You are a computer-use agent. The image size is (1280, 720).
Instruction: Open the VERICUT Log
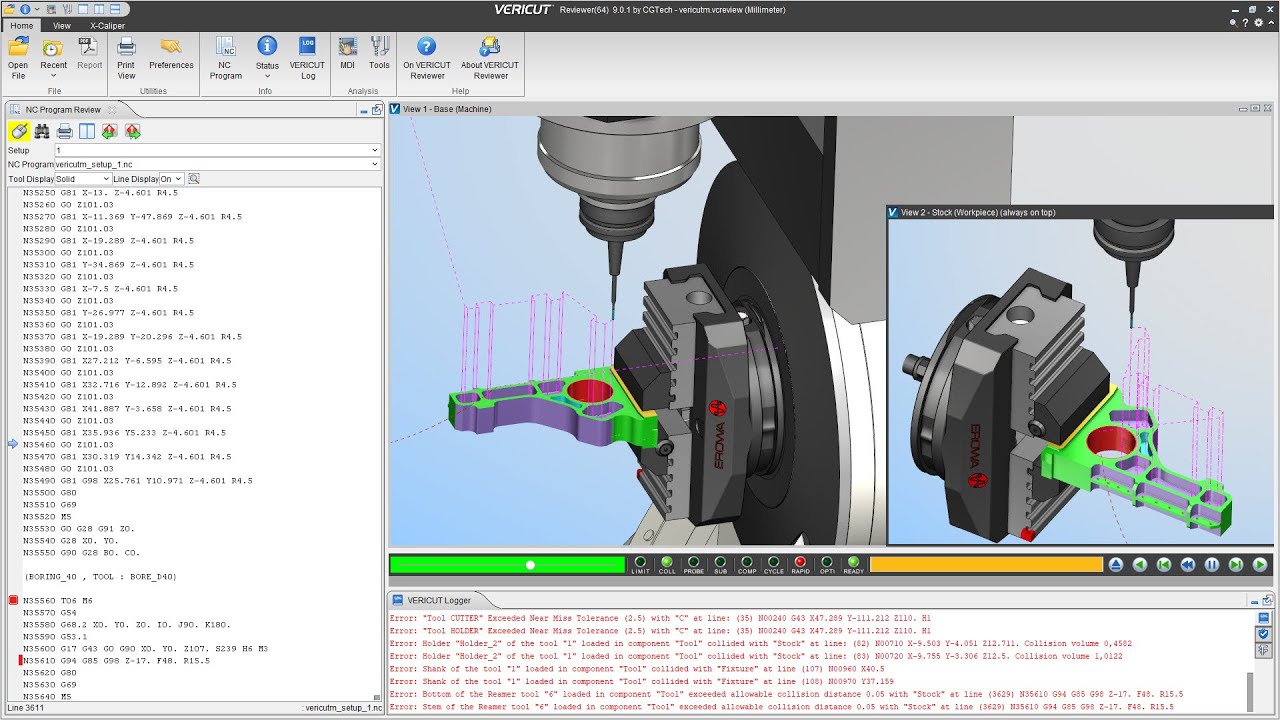[308, 57]
